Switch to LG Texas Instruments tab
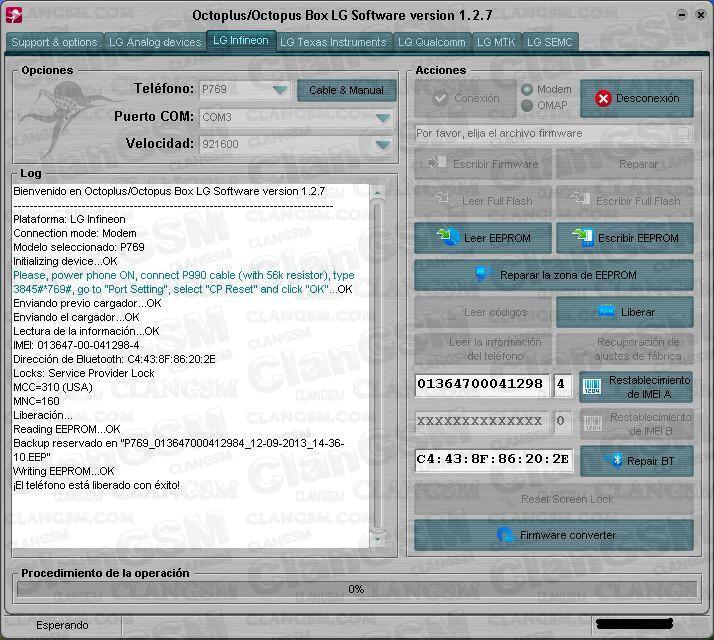 coord(333,42)
